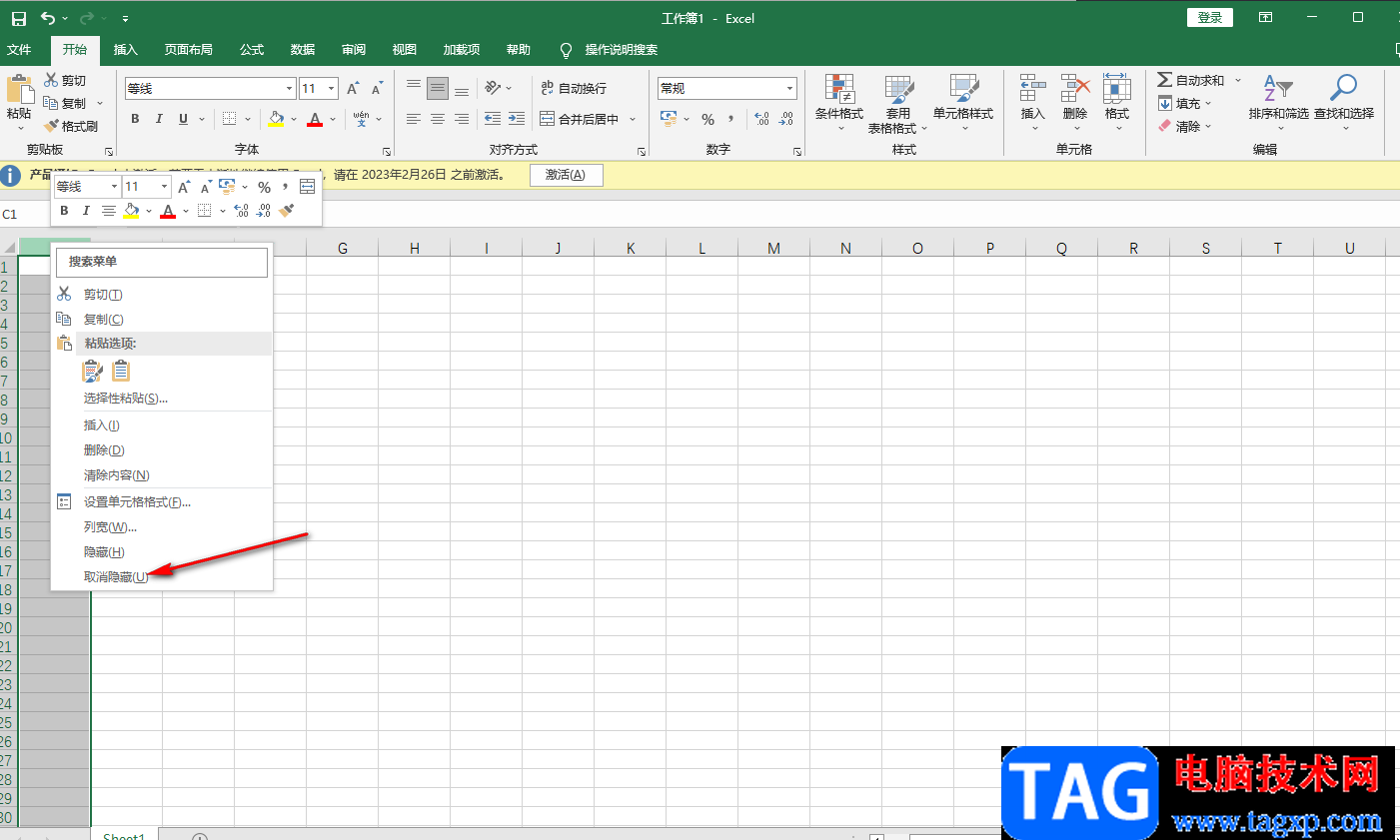Open Sort and Filter (排序和筛选)
This screenshot has height=840, width=1400.
click(x=1278, y=103)
